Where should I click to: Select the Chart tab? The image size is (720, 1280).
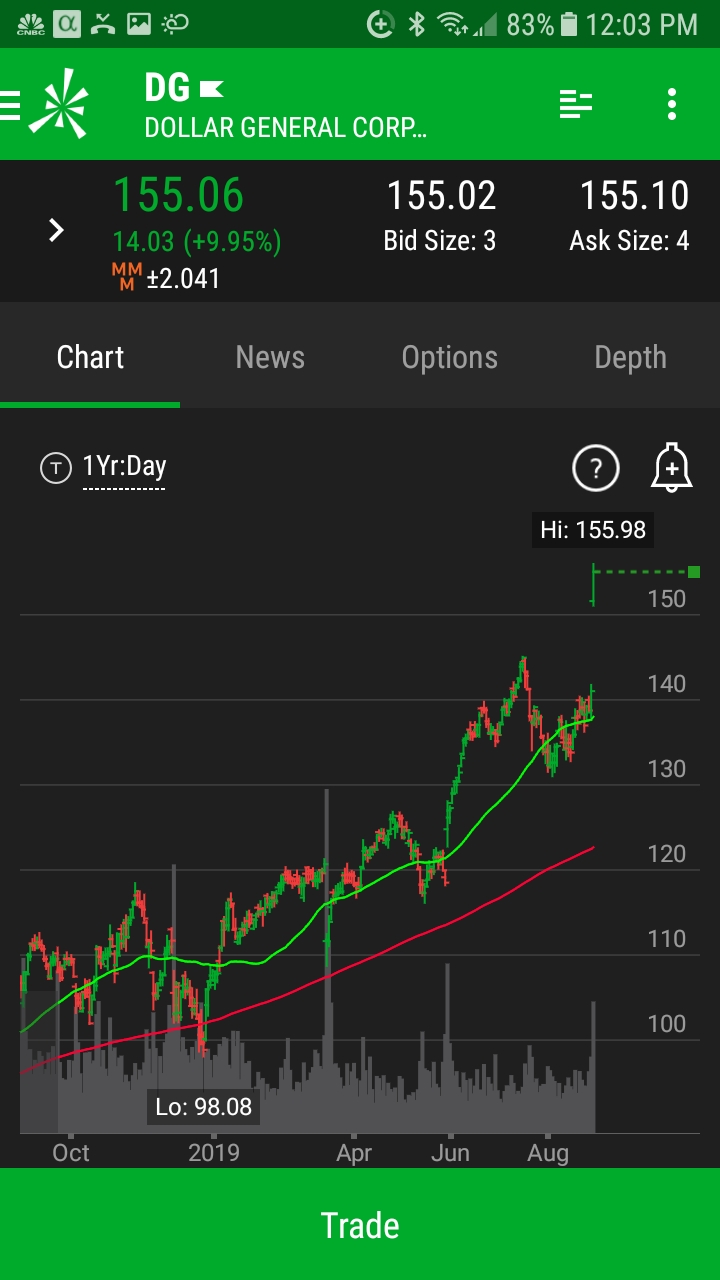tap(90, 358)
